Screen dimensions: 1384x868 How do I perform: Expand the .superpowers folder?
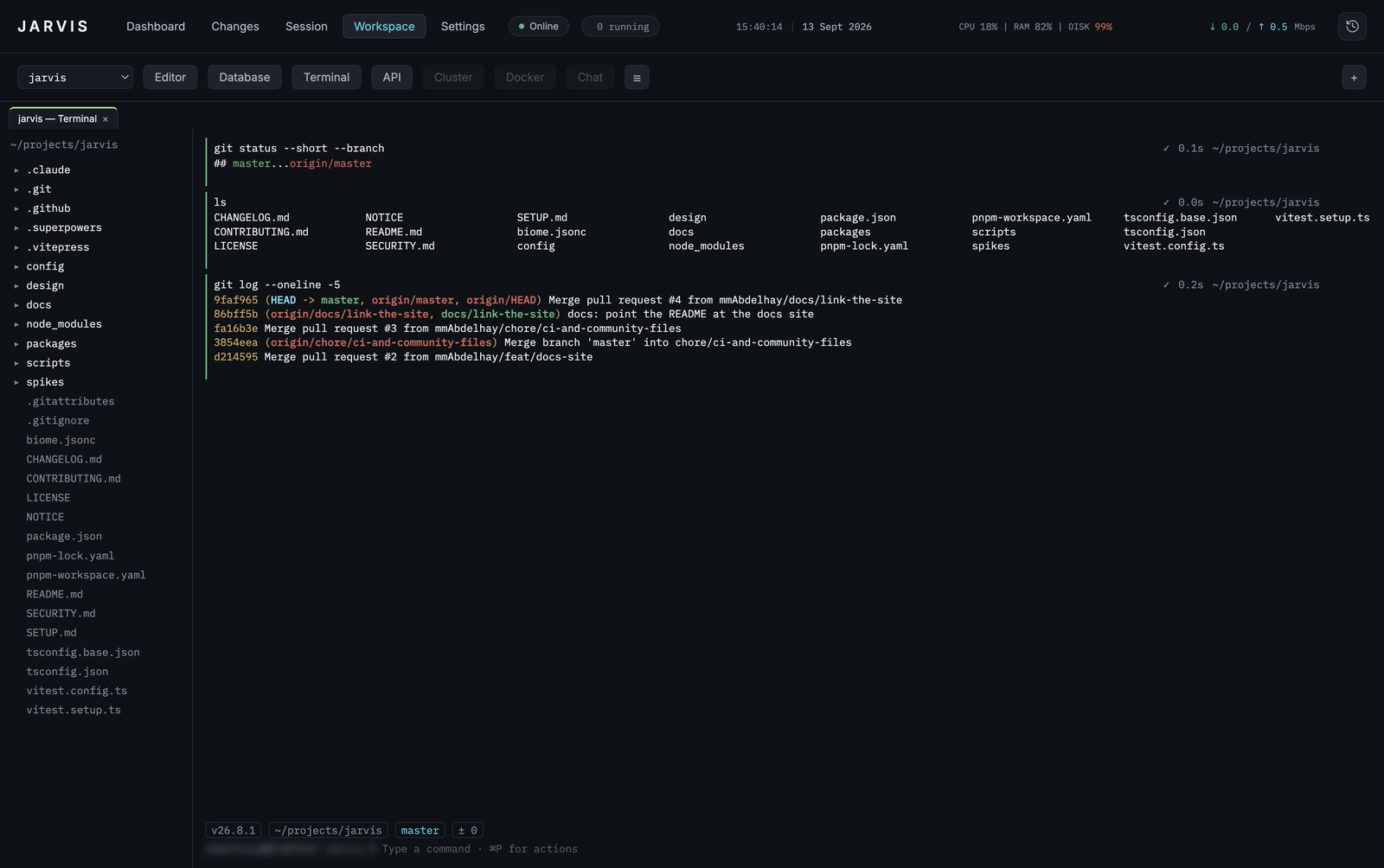[x=16, y=228]
